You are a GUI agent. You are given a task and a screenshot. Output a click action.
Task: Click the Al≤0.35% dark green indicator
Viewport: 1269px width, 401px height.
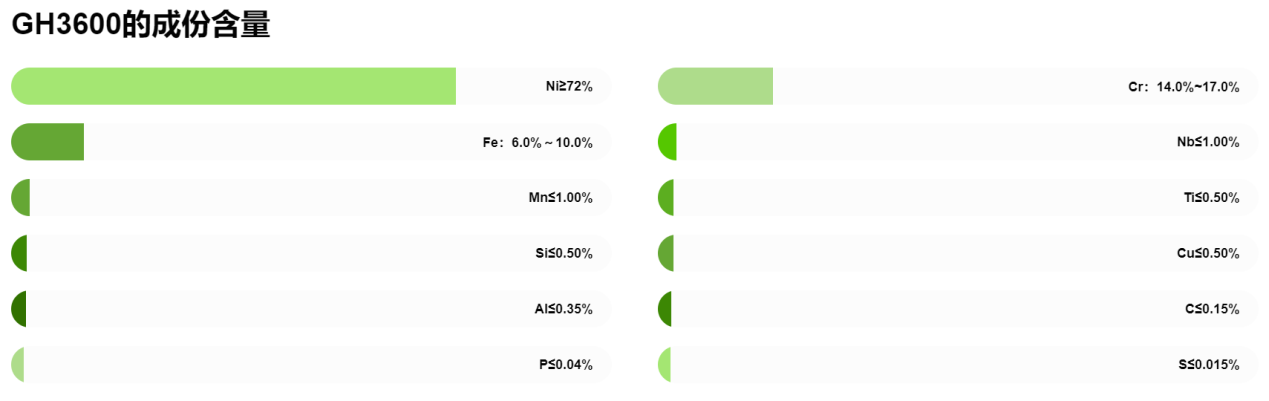[x=18, y=309]
